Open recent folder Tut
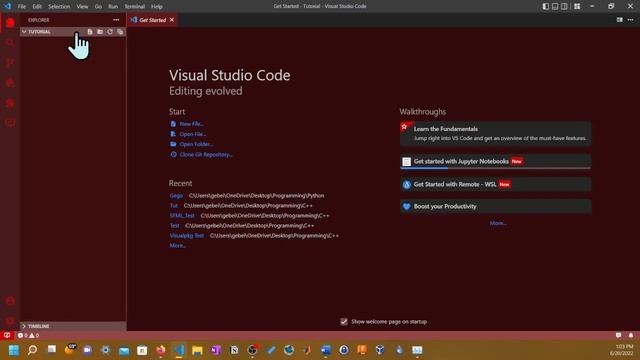640x360 pixels. (x=174, y=206)
